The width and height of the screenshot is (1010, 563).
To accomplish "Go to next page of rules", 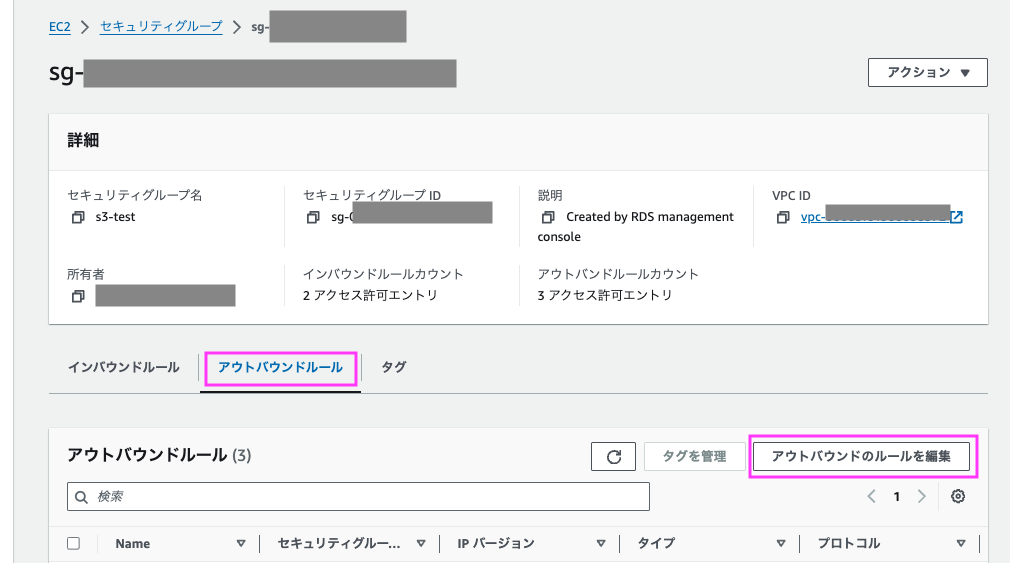I will (x=922, y=496).
